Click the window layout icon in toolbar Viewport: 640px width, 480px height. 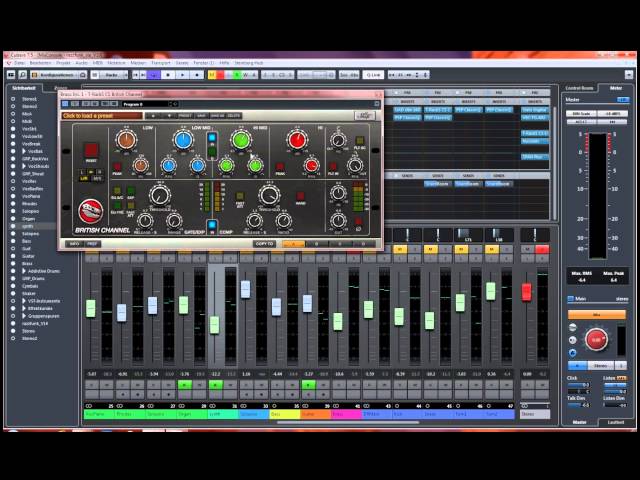coord(11,75)
